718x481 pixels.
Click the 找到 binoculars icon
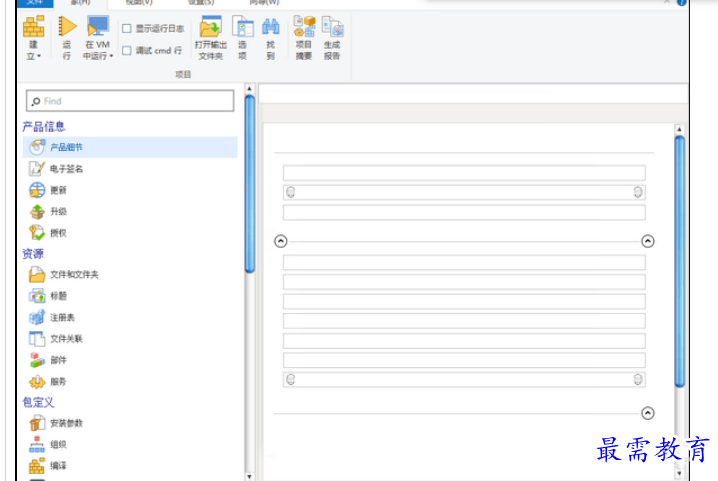pyautogui.click(x=271, y=27)
